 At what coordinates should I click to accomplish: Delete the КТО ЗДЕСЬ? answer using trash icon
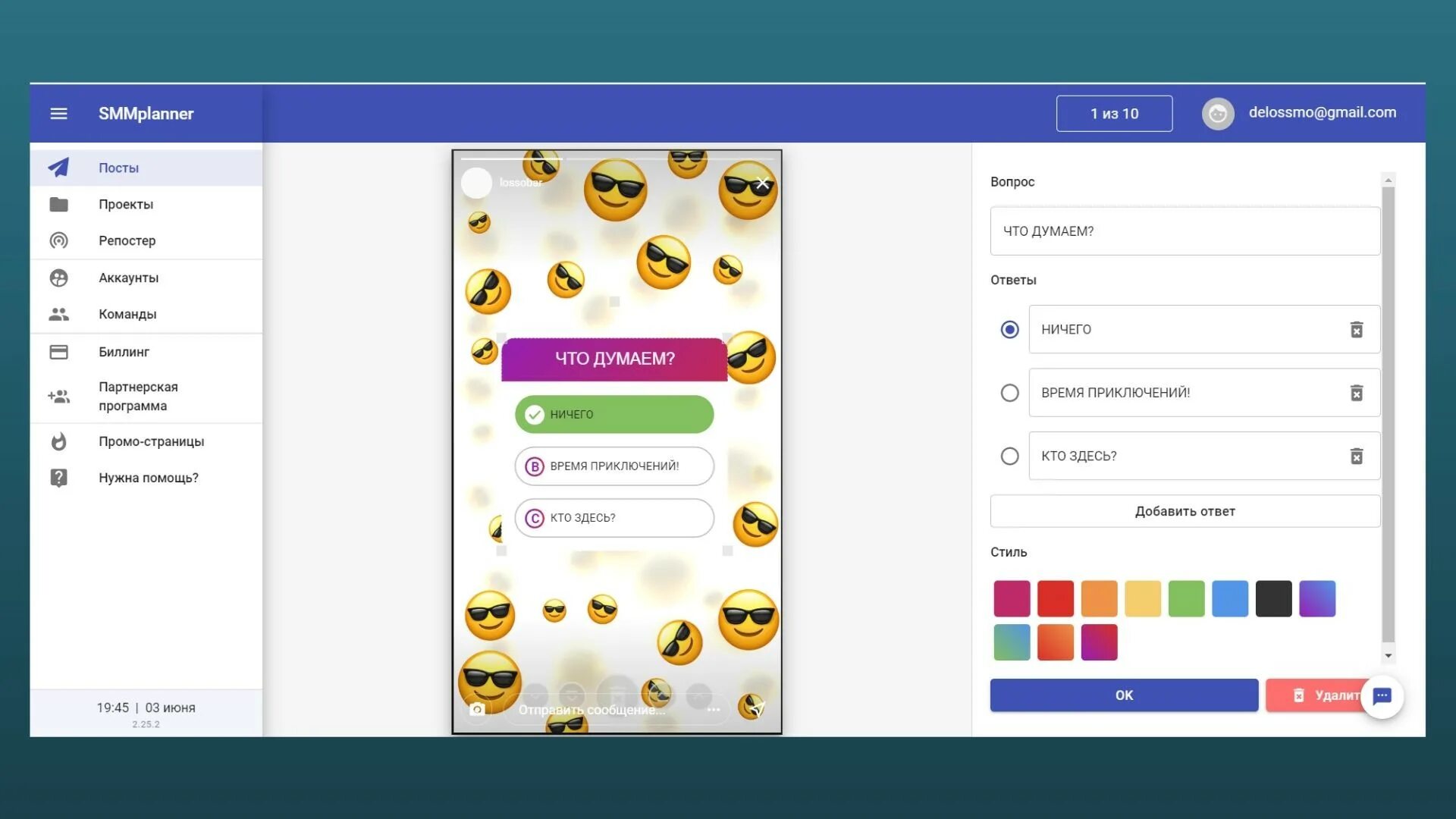pyautogui.click(x=1356, y=456)
